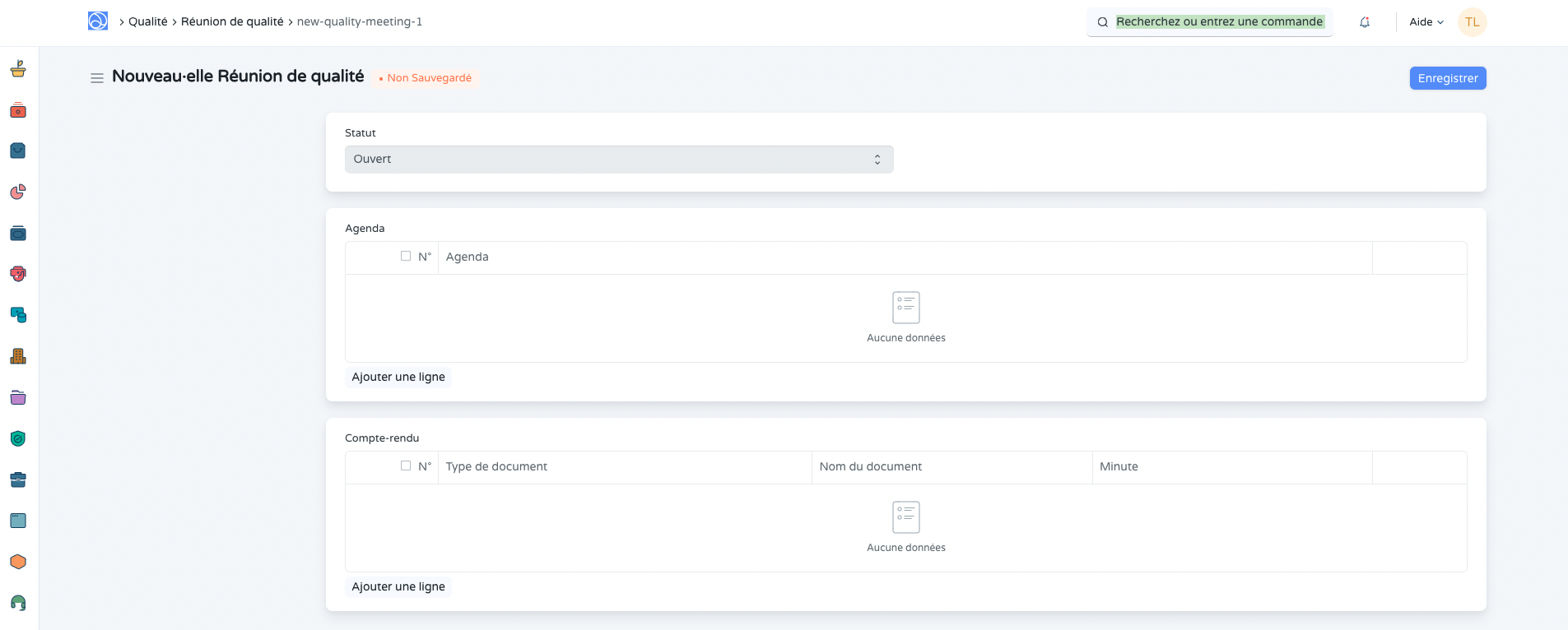Click the Enregistrer button
Screen dimensions: 1568x630
(x=1447, y=78)
